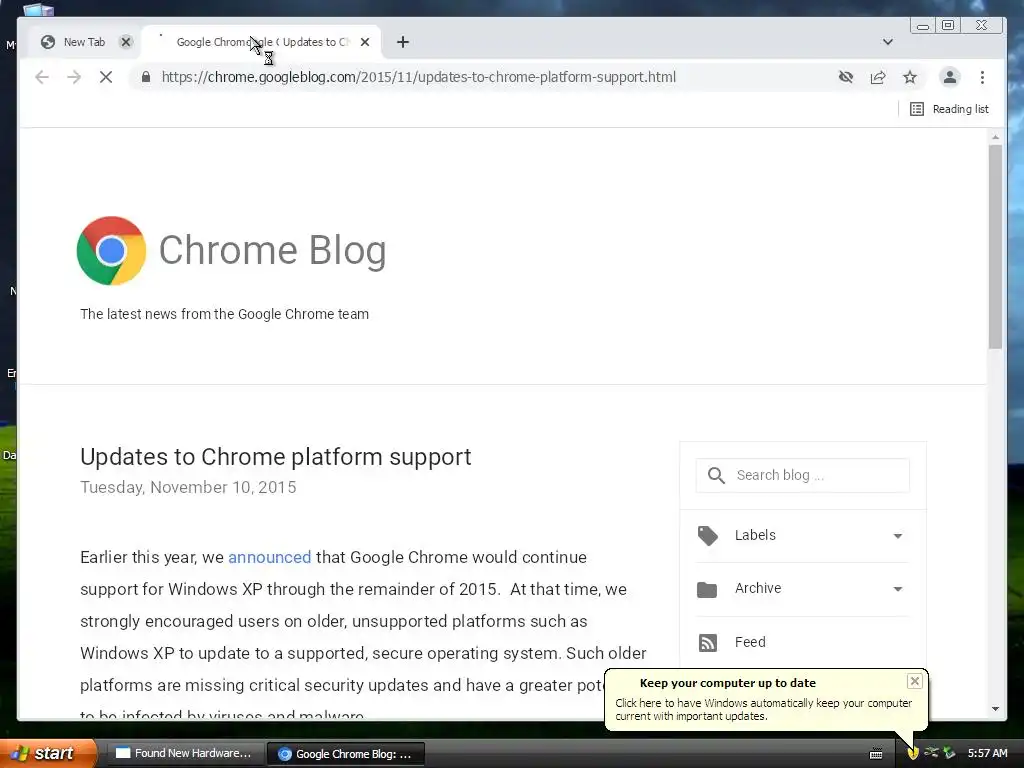Click the network connection tray icon
The image size is (1024, 768).
point(931,752)
